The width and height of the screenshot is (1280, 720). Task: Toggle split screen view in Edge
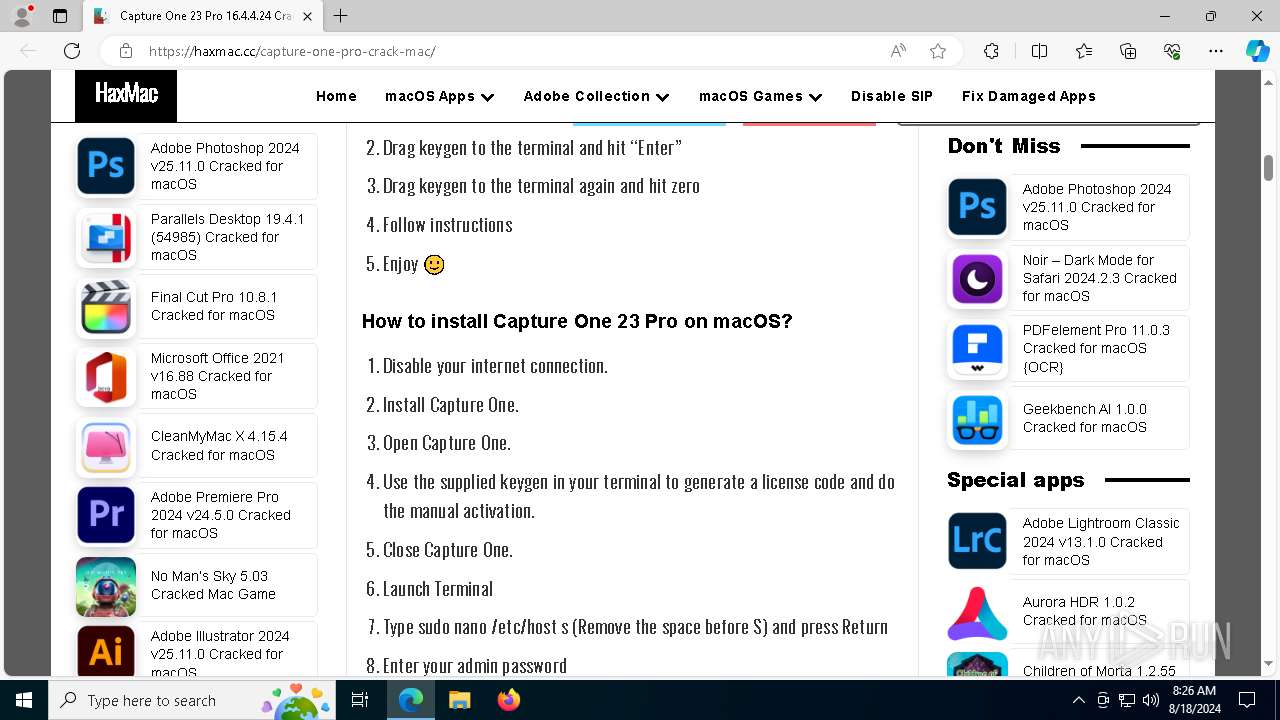pyautogui.click(x=1039, y=51)
